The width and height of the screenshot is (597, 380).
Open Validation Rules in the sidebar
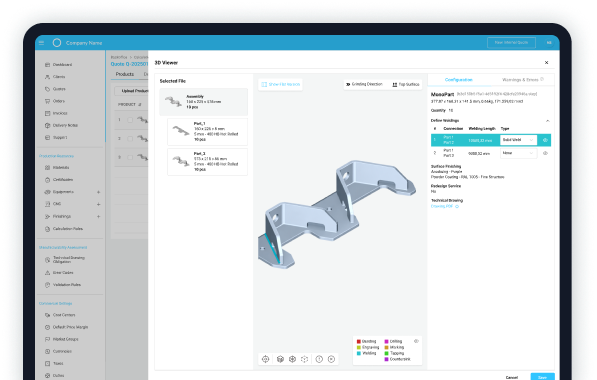click(x=63, y=285)
